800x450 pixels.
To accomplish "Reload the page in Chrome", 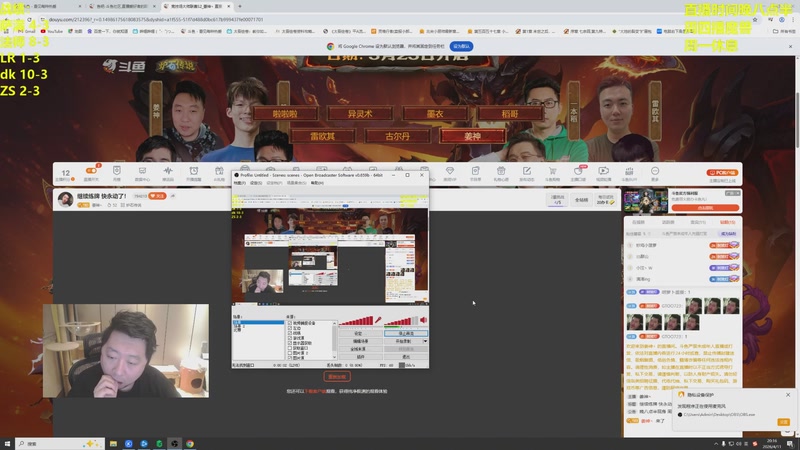I will [30, 19].
